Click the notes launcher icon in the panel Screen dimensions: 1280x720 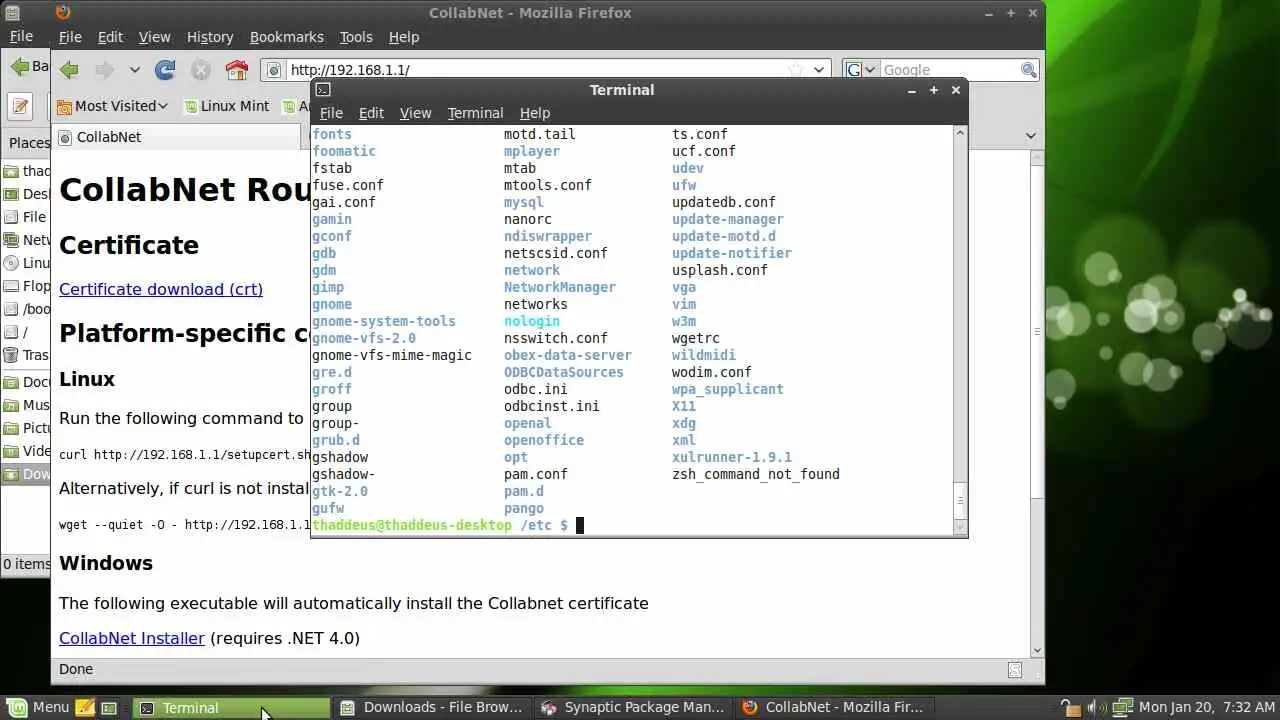point(85,707)
